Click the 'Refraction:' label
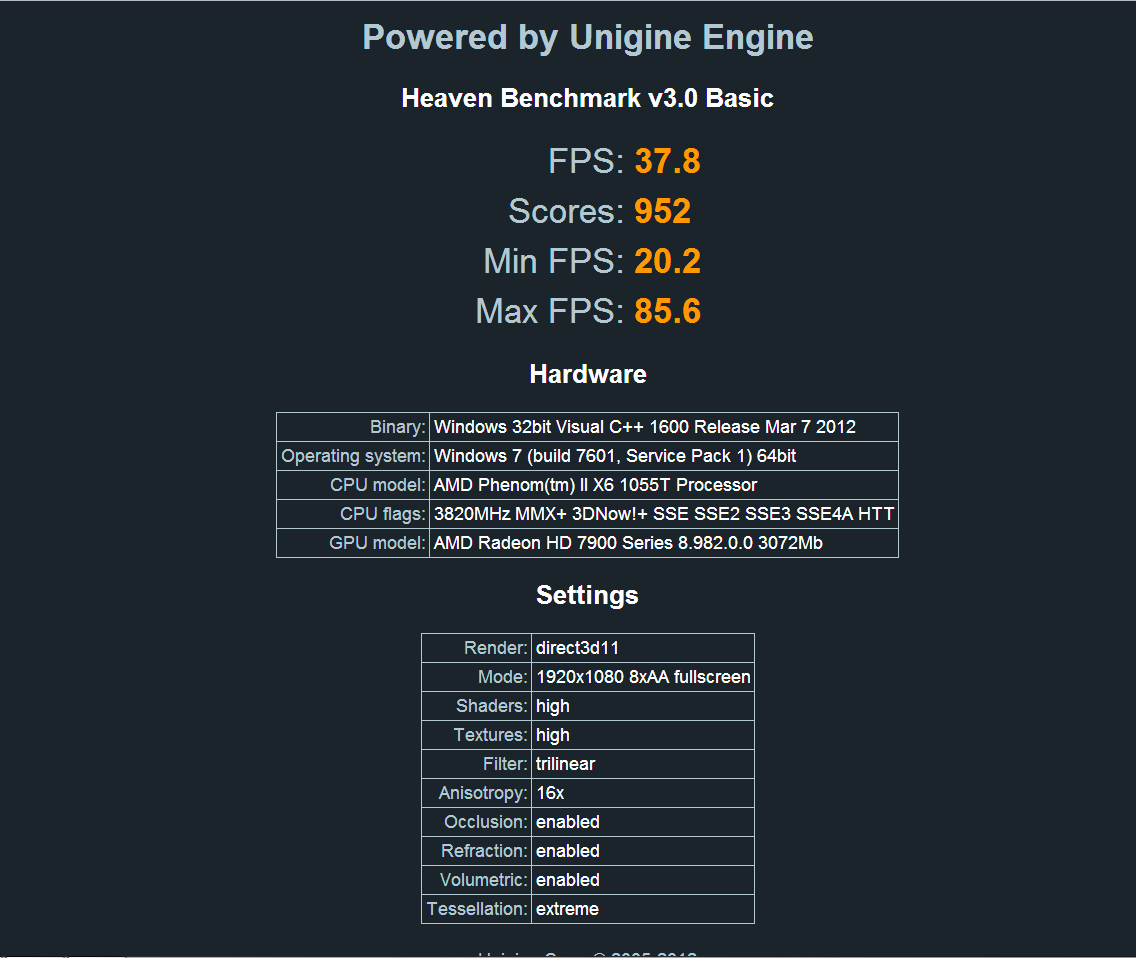Image resolution: width=1136 pixels, height=958 pixels. (484, 851)
